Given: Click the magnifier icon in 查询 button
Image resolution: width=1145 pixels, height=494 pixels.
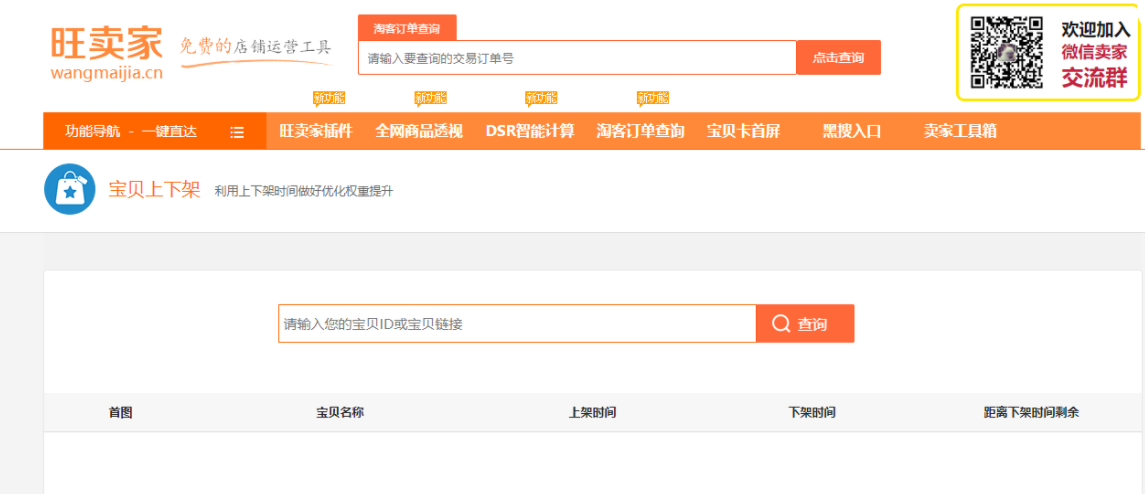Looking at the screenshot, I should [x=781, y=324].
